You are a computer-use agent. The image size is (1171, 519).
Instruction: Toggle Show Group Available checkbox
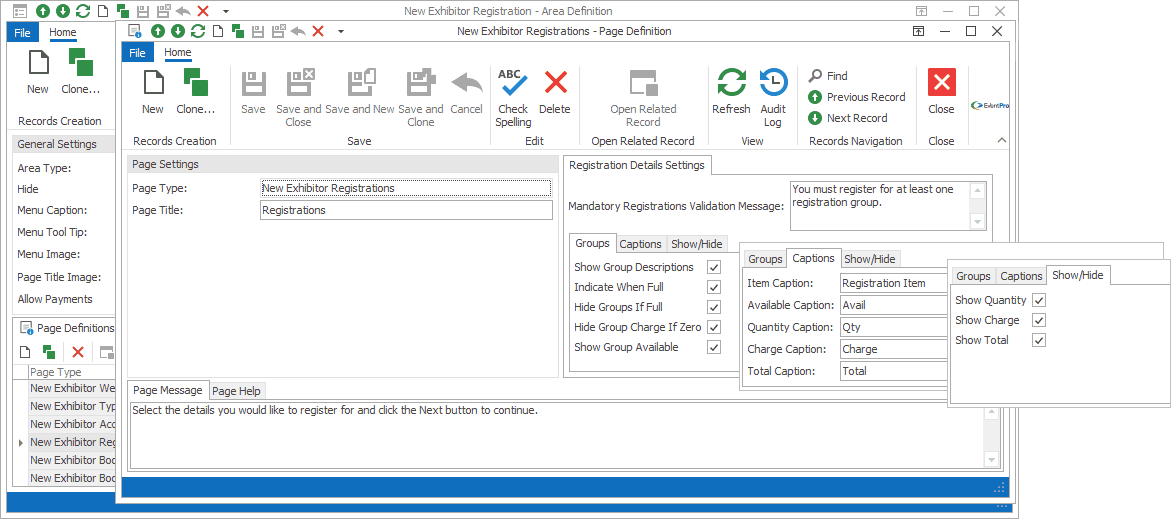714,347
